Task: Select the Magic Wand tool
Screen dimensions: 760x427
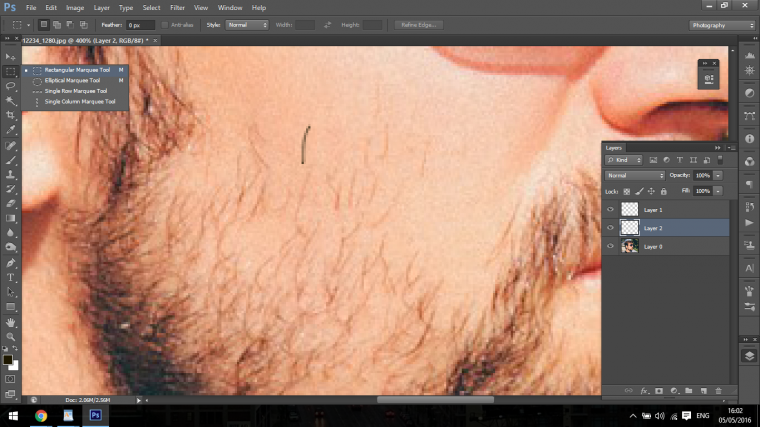Action: (10, 101)
